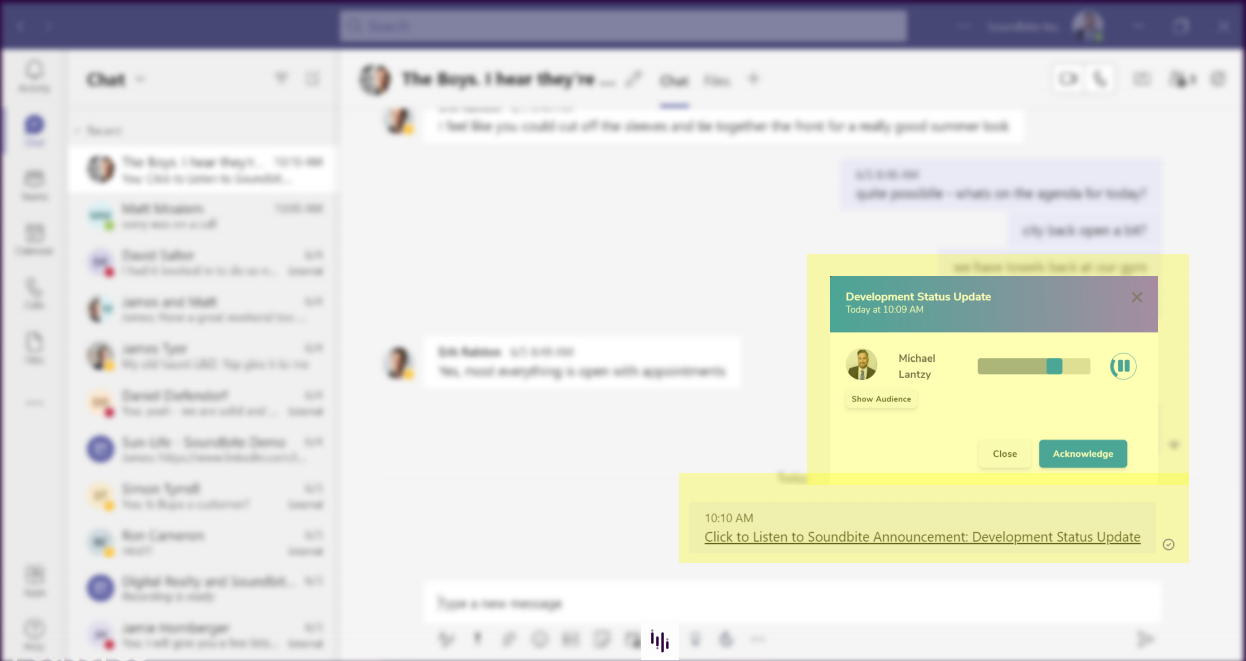Open the Format text options in compose toolbar
Screen dimensions: 1246x661
click(447, 639)
